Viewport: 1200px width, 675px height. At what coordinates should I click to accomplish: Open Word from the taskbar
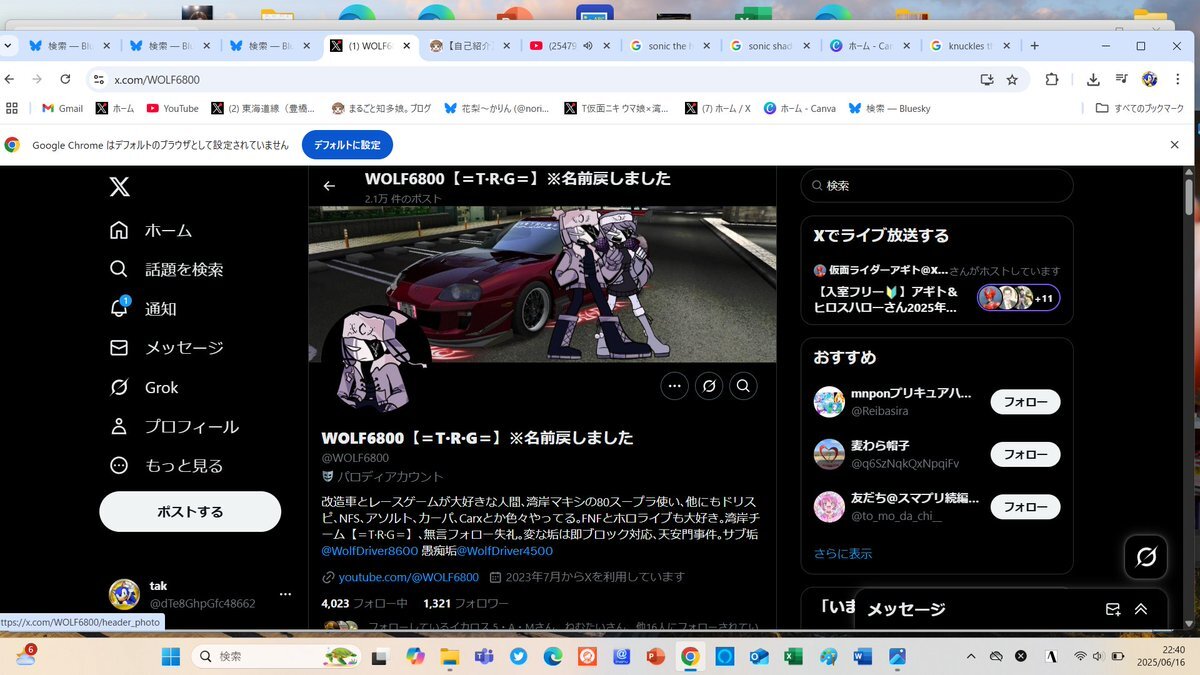pos(862,656)
